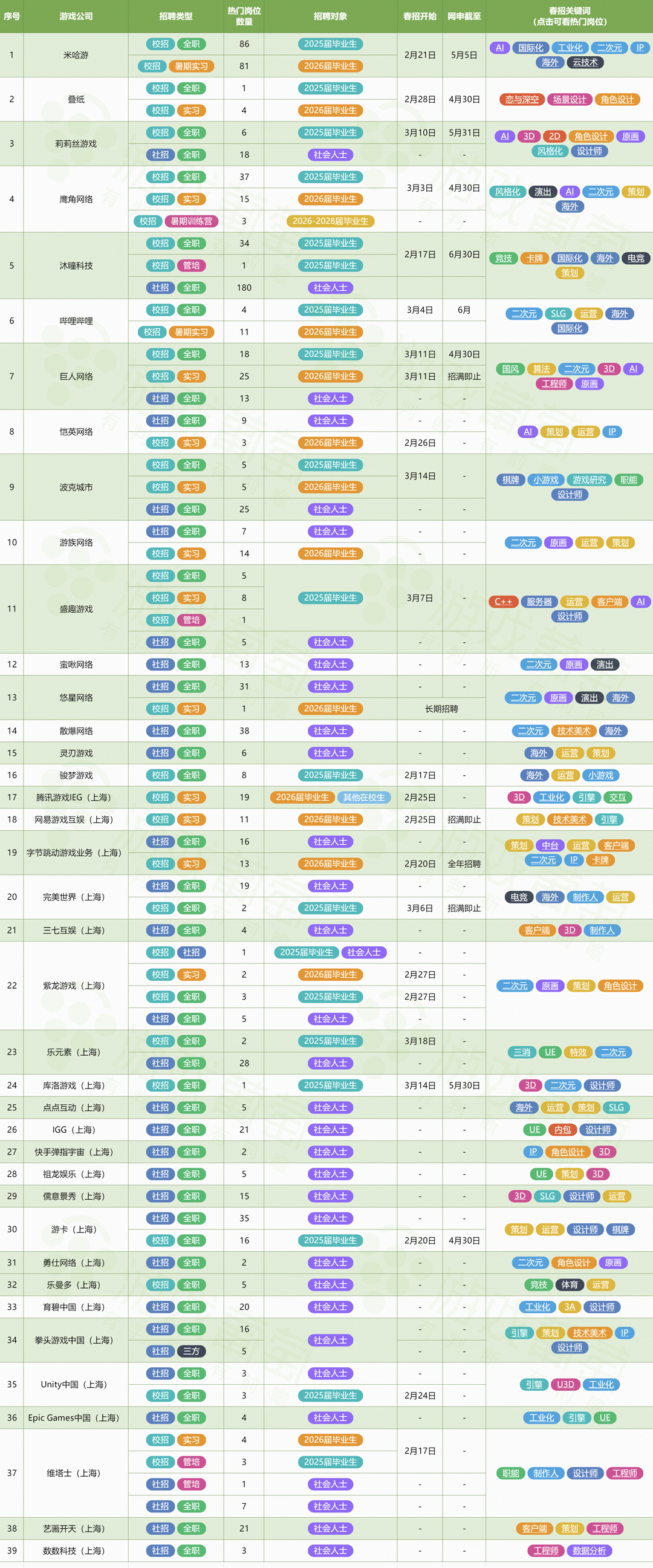This screenshot has height=1568, width=653.
Task: Click the 5月5日 deadline in 米哈游 row
Action: (464, 55)
